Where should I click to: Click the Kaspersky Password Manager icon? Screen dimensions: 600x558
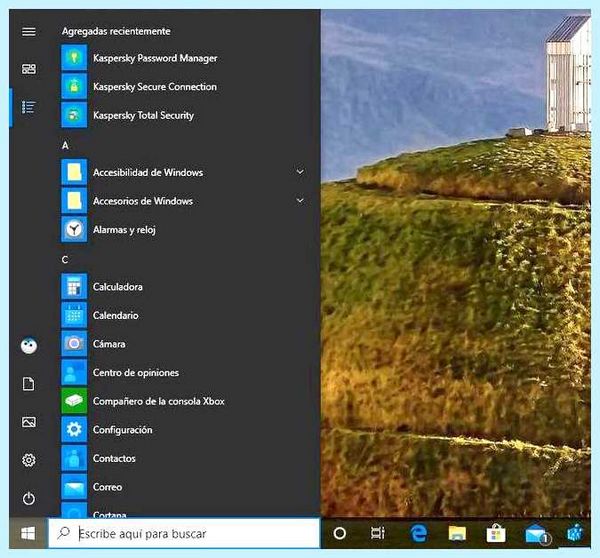point(74,58)
